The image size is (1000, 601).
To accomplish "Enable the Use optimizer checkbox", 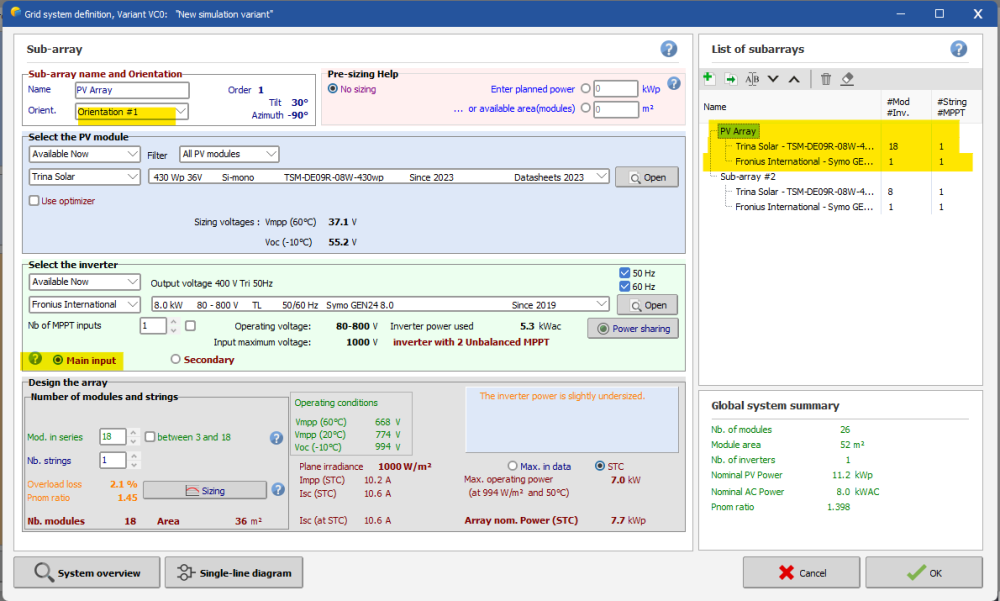I will 35,201.
